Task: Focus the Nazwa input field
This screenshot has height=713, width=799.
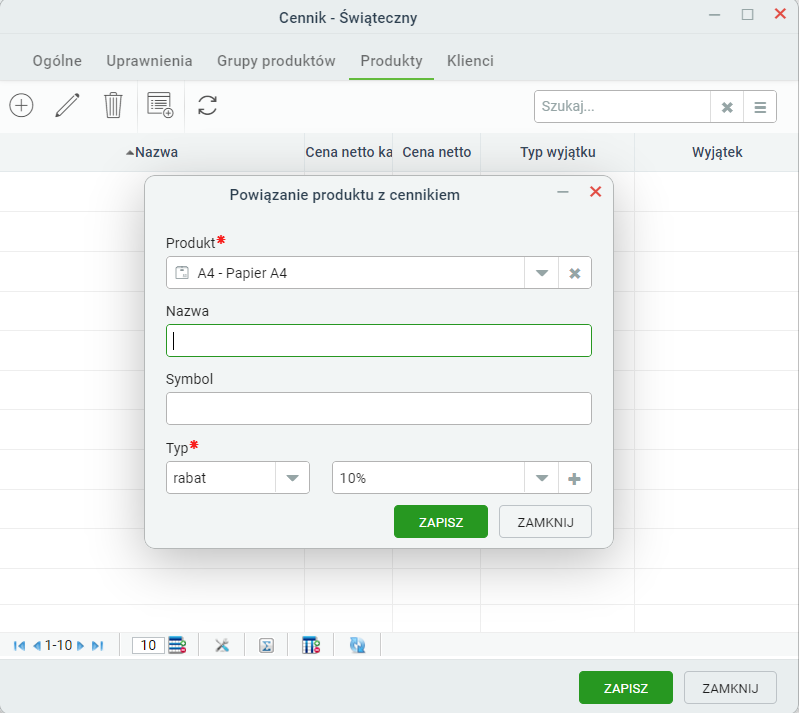Action: pyautogui.click(x=379, y=340)
